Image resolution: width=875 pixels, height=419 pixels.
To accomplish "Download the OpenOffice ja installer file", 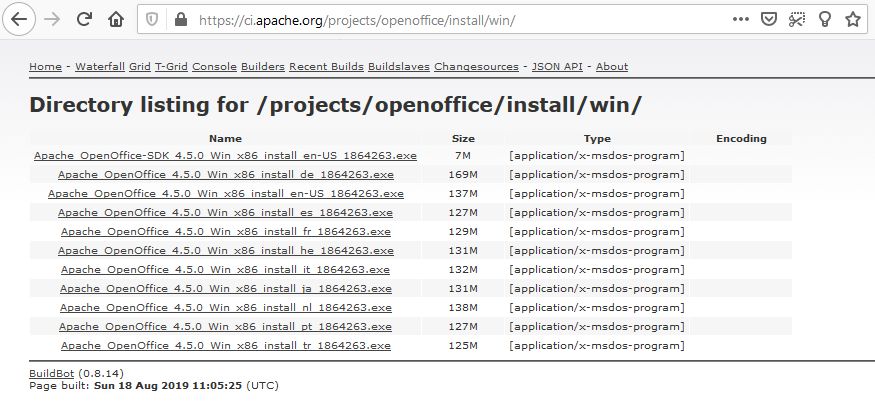I will pyautogui.click(x=226, y=289).
